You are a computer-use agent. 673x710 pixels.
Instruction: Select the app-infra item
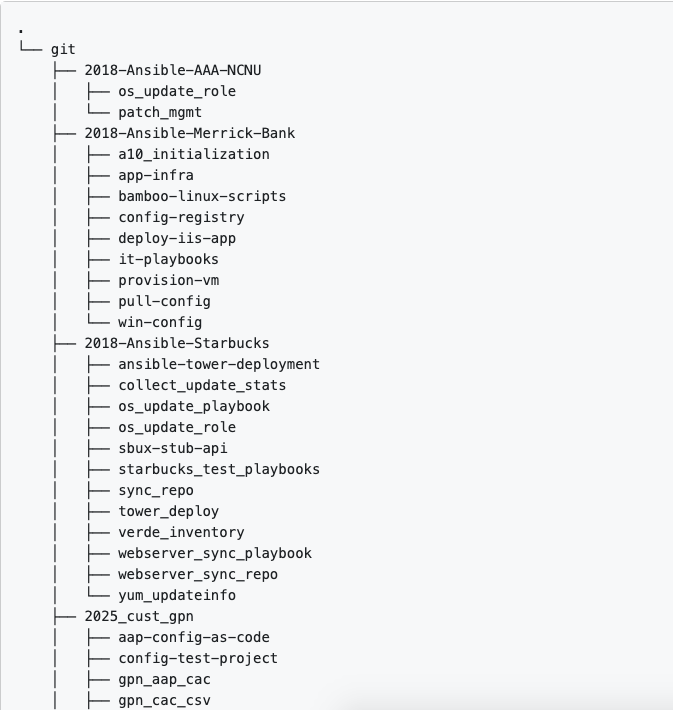(156, 175)
